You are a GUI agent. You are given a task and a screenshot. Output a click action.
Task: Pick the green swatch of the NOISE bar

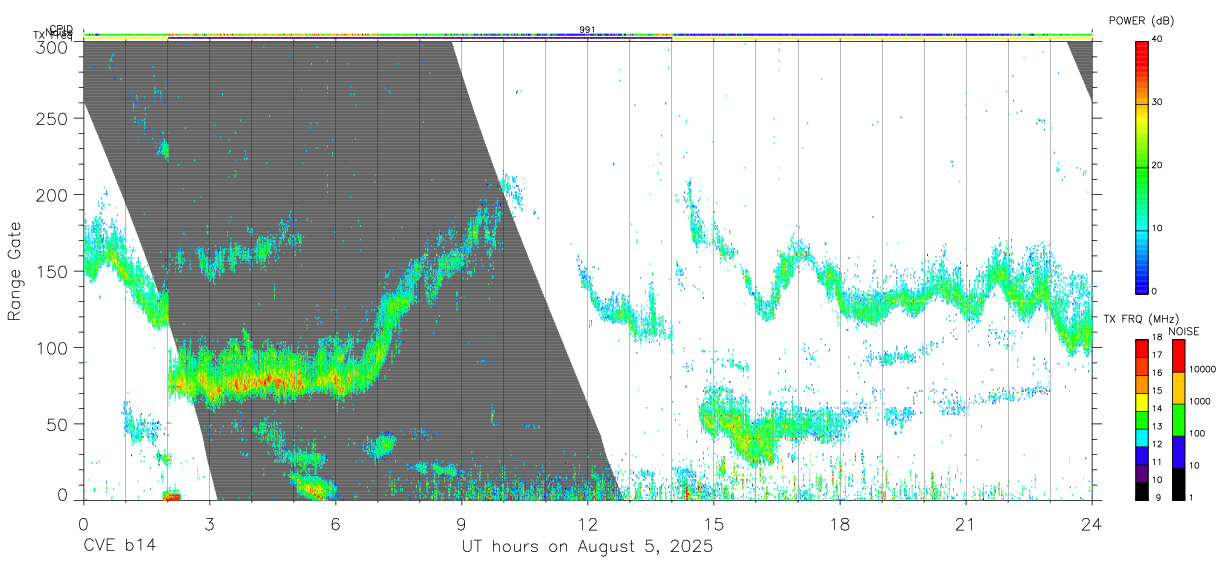pos(1177,419)
